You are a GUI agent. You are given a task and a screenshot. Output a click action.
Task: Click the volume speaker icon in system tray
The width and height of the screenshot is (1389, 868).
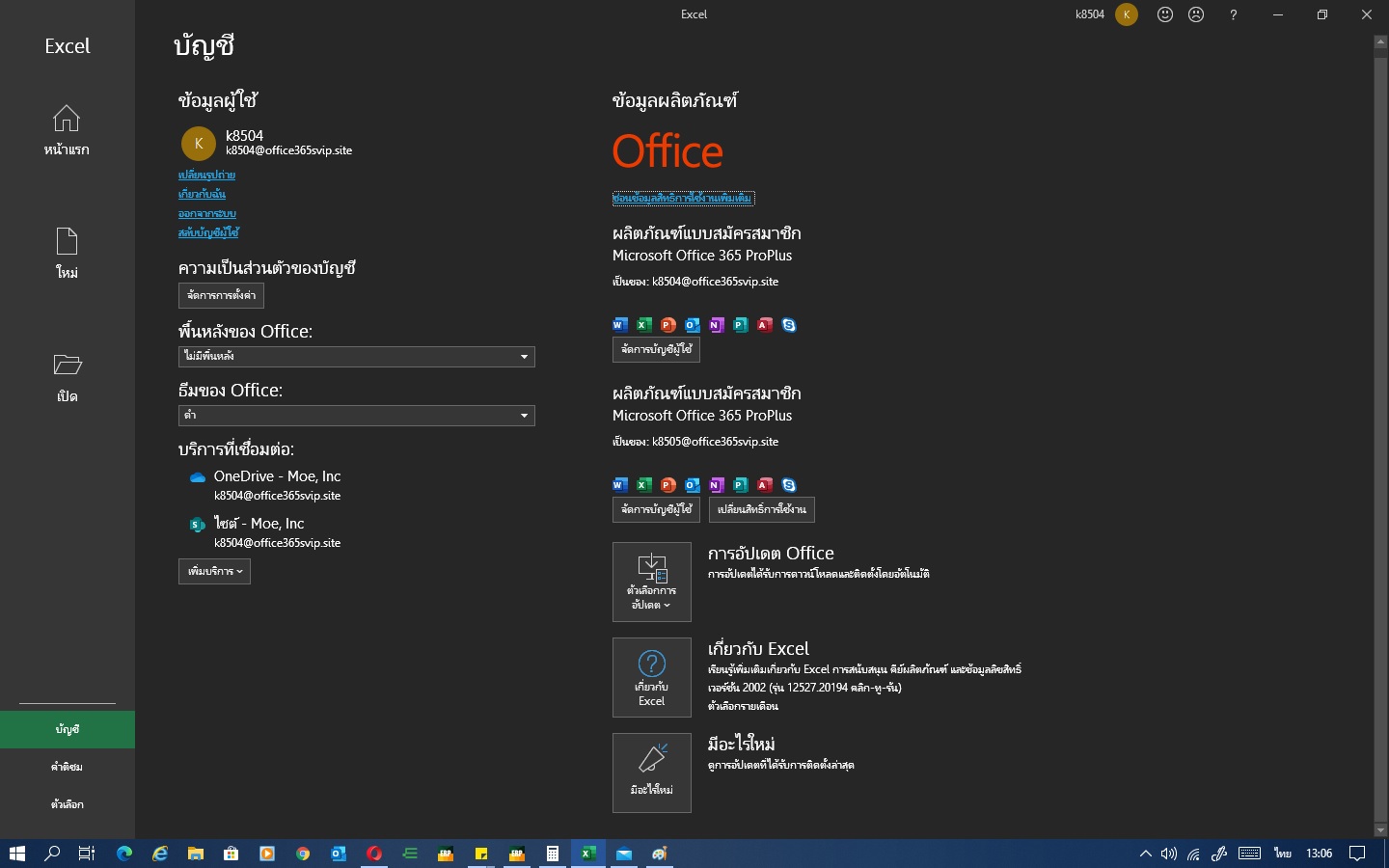point(1169,854)
